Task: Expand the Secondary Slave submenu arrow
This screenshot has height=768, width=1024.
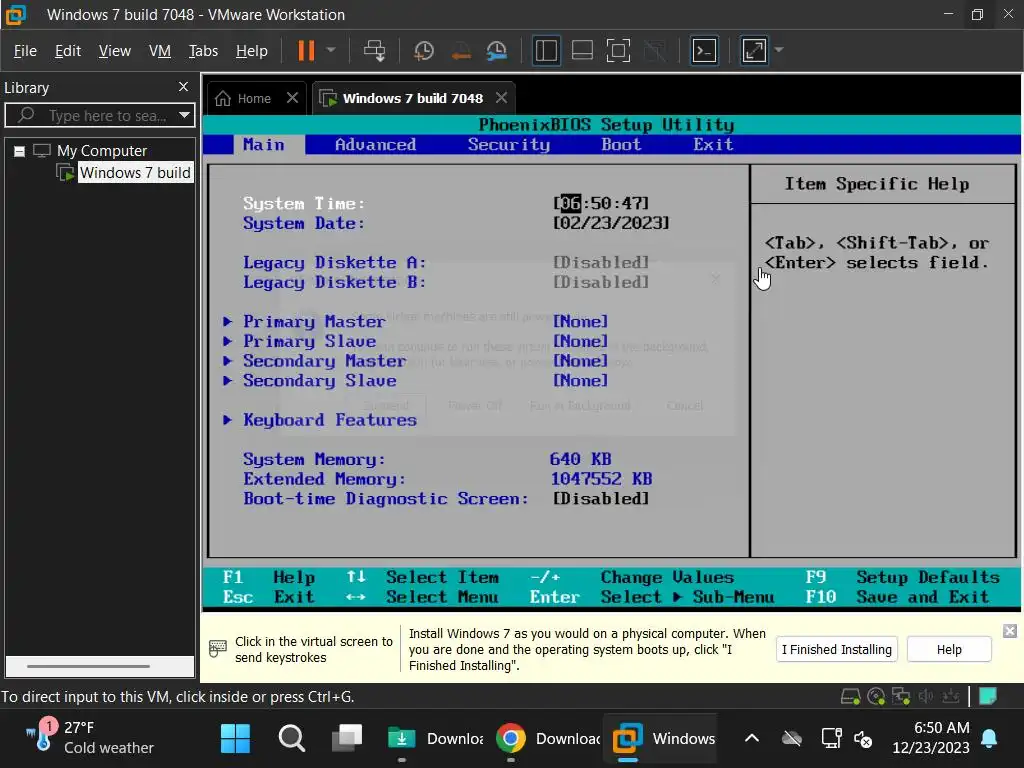Action: pos(227,380)
